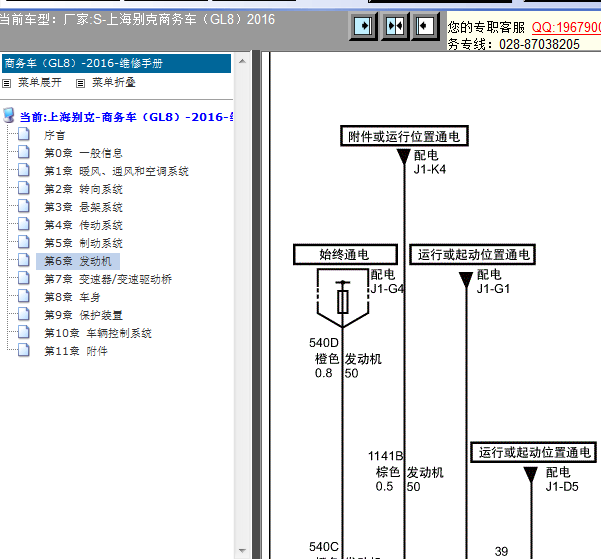
Task: Click the 附件或运行位置通电 box in diagram
Action: point(404,136)
